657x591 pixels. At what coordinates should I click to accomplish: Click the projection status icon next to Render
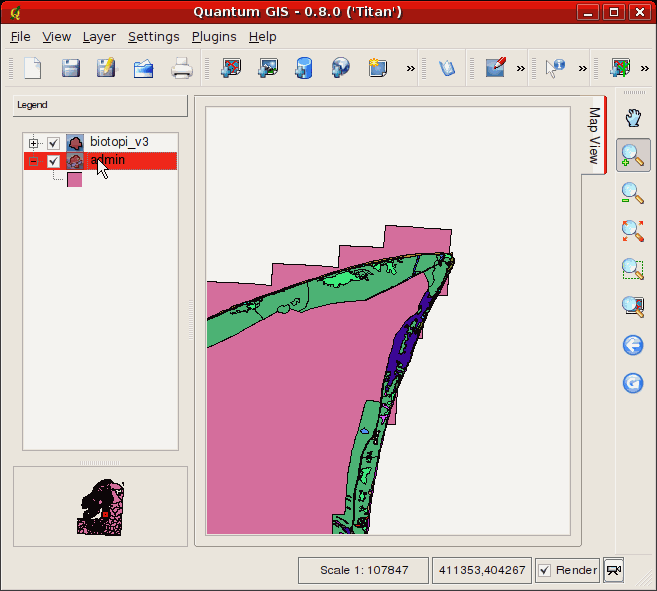pos(614,570)
